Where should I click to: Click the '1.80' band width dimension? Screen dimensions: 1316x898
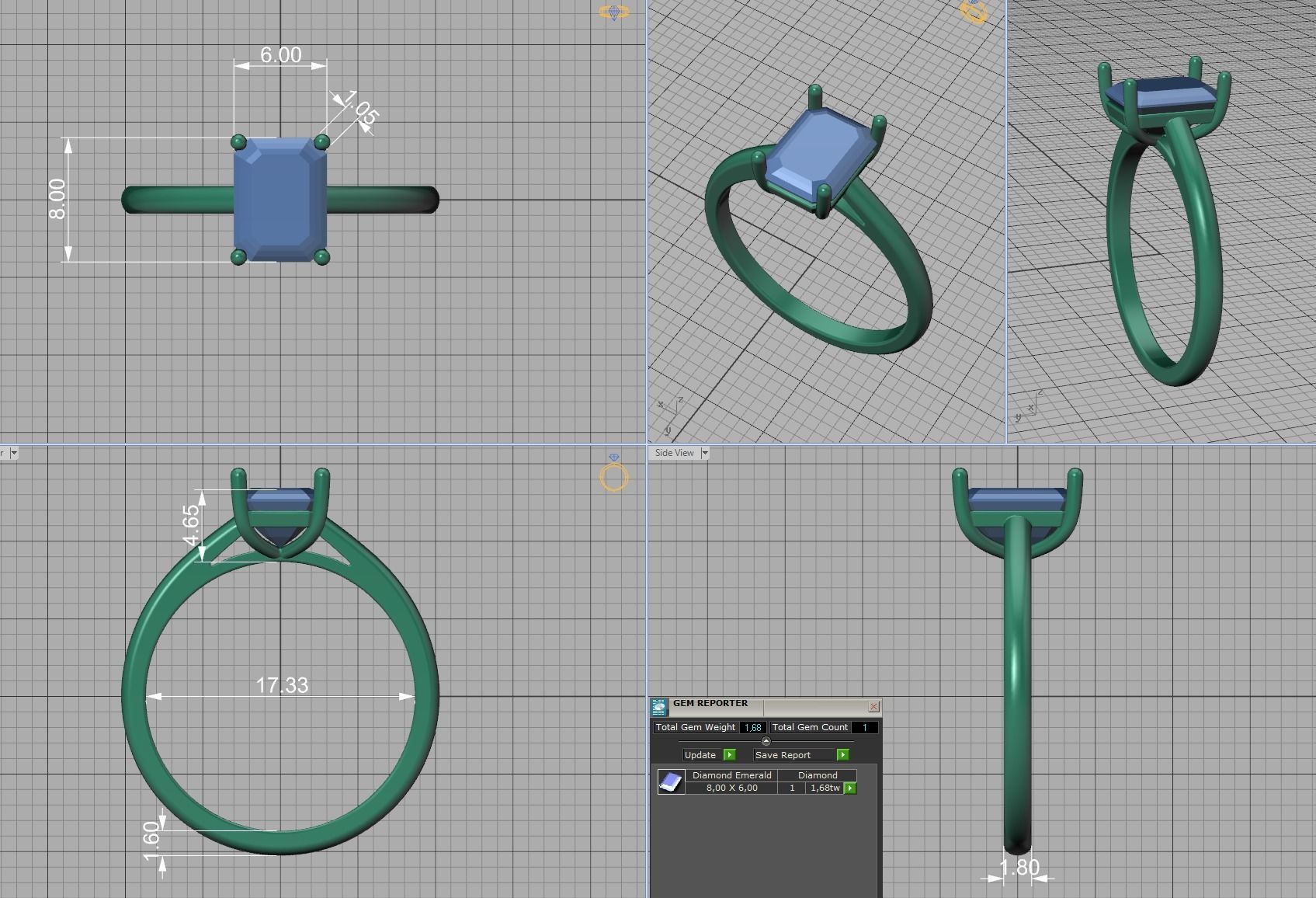click(1019, 867)
